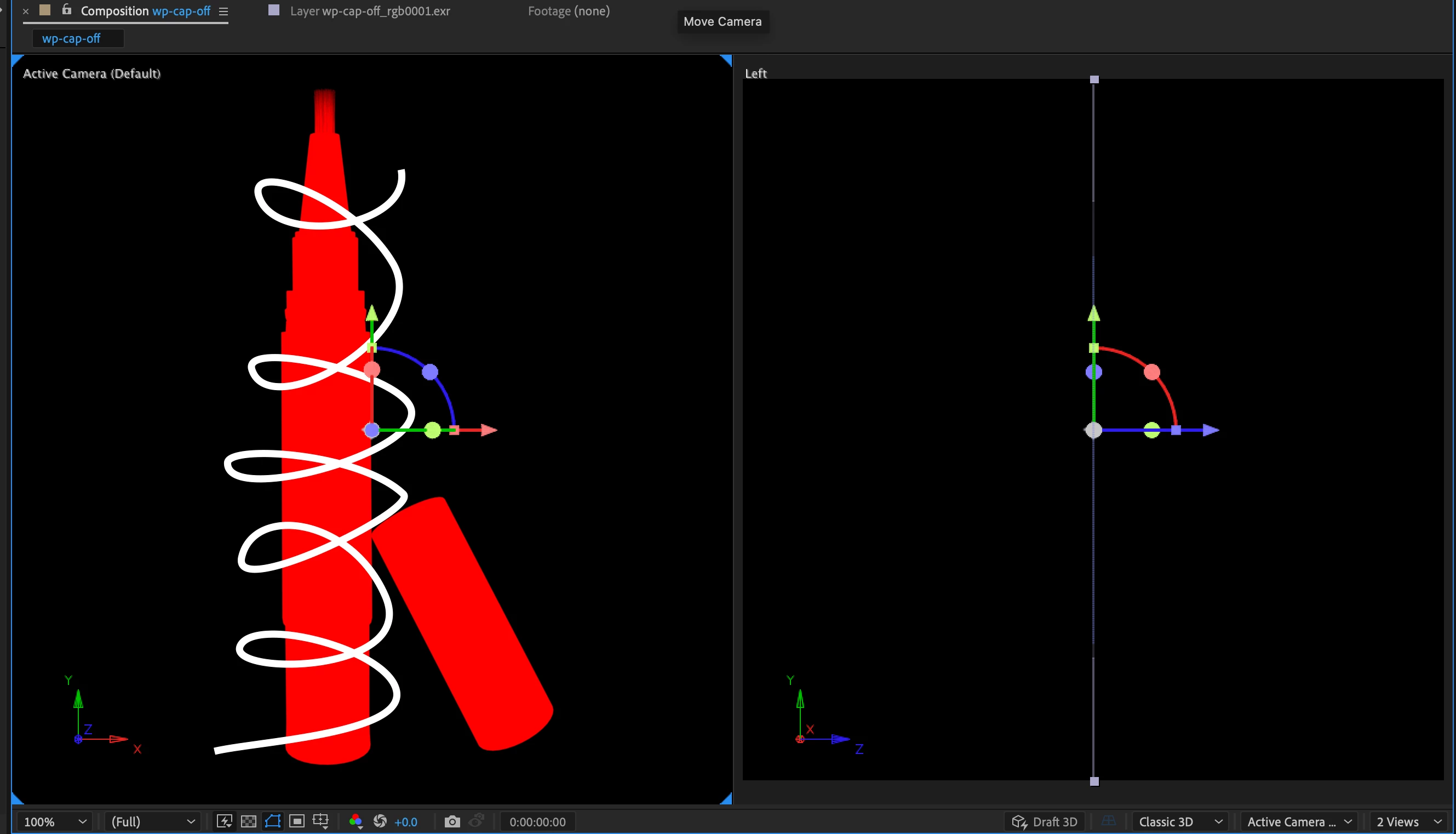Open the 100% magnification dropdown
The image size is (1456, 834).
(55, 822)
